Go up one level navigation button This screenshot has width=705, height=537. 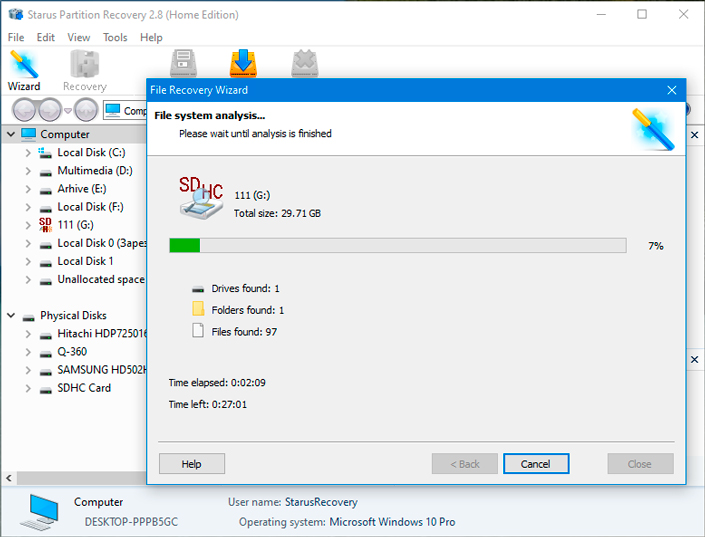pyautogui.click(x=86, y=110)
